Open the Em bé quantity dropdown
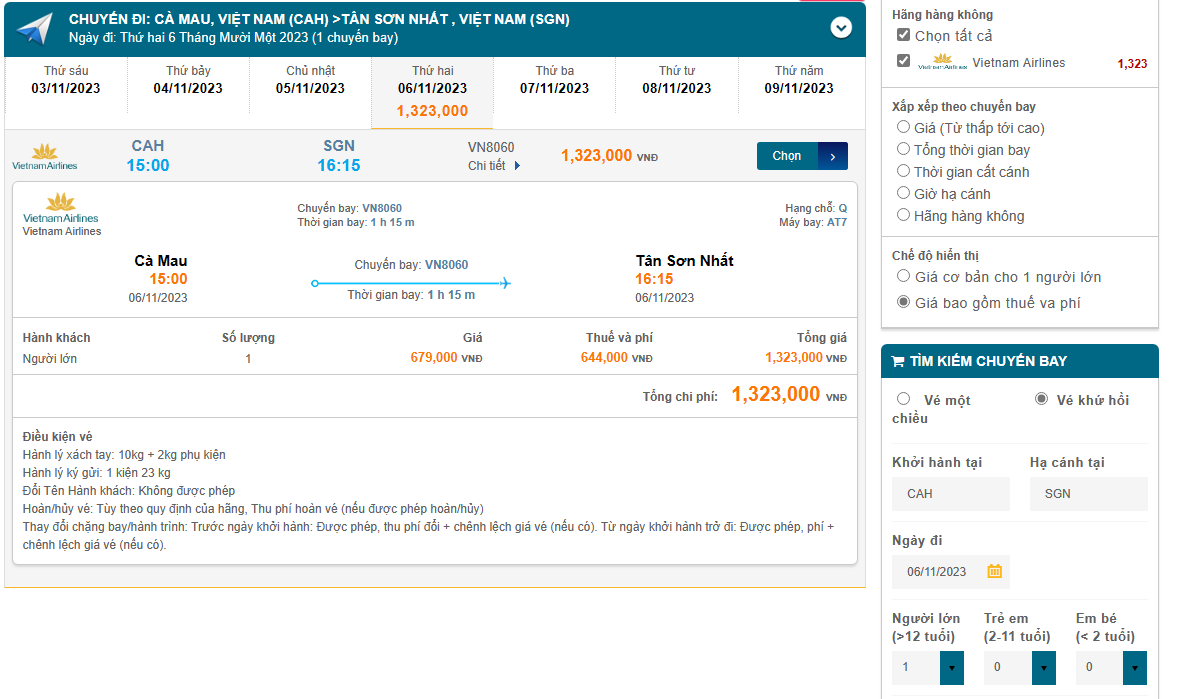Screen dimensions: 1189x699 pyautogui.click(x=1134, y=667)
